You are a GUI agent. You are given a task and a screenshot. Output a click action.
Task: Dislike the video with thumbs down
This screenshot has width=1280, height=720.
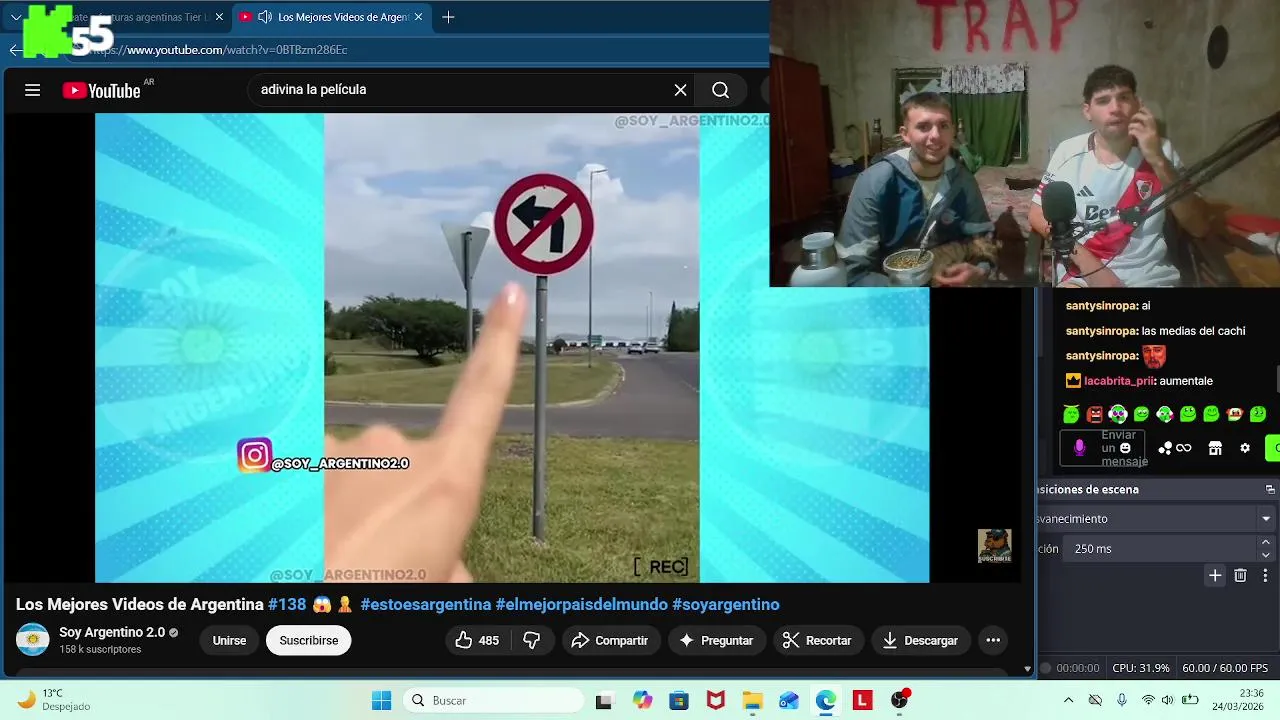[x=532, y=640]
